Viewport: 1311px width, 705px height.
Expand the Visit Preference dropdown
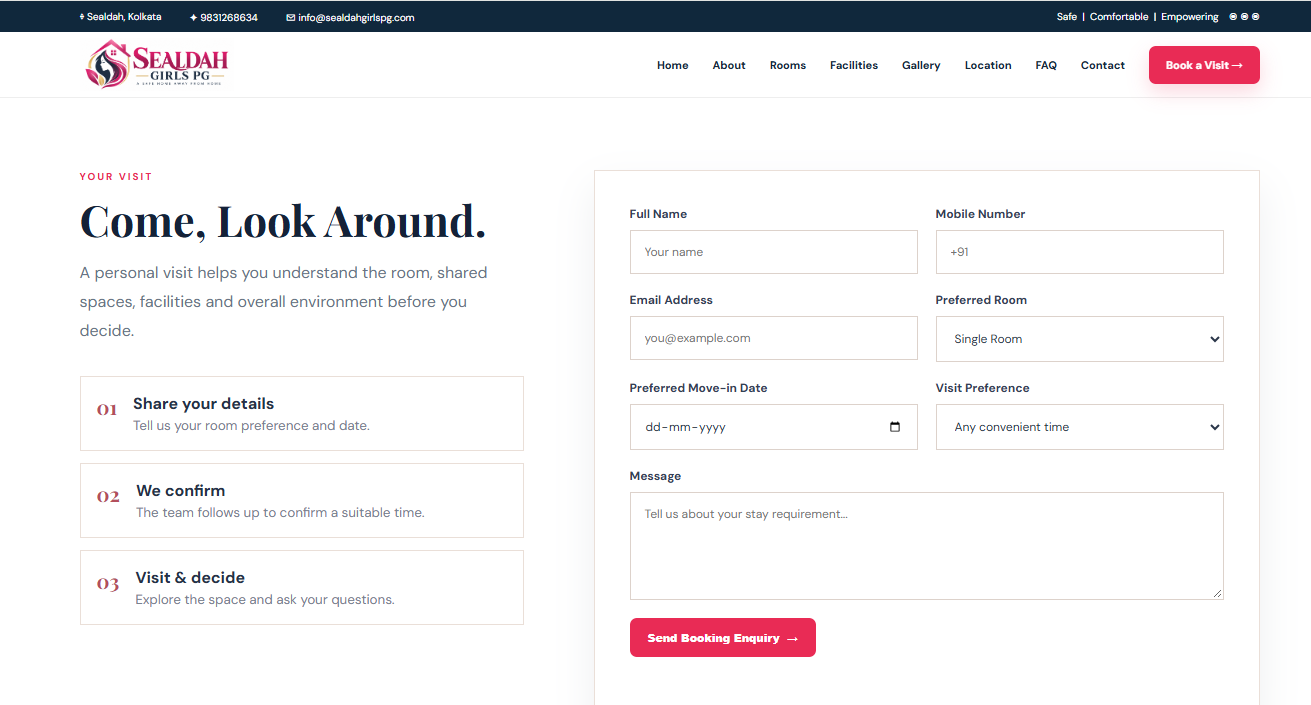pyautogui.click(x=1079, y=427)
